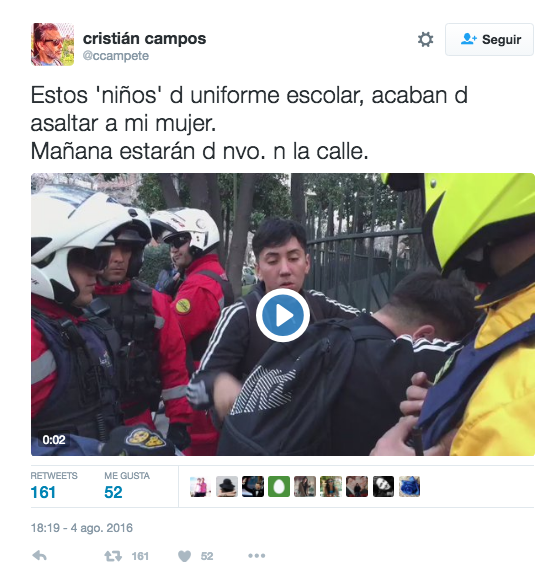This screenshot has height=578, width=546.
Task: Open the black-and-white face avatar profile
Action: [383, 486]
